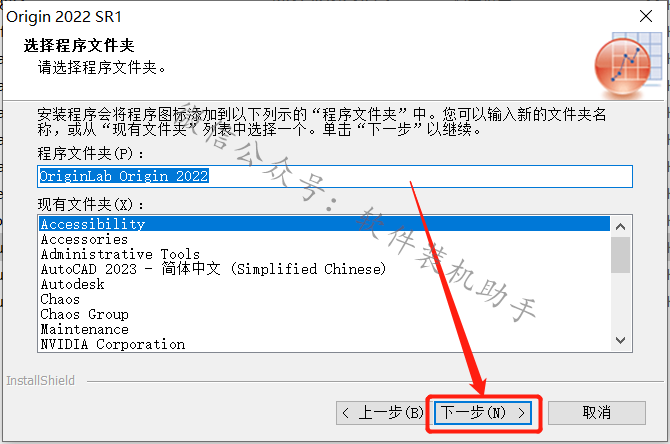670x444 pixels.
Task: Click the 下一步(N) next button
Action: point(483,413)
